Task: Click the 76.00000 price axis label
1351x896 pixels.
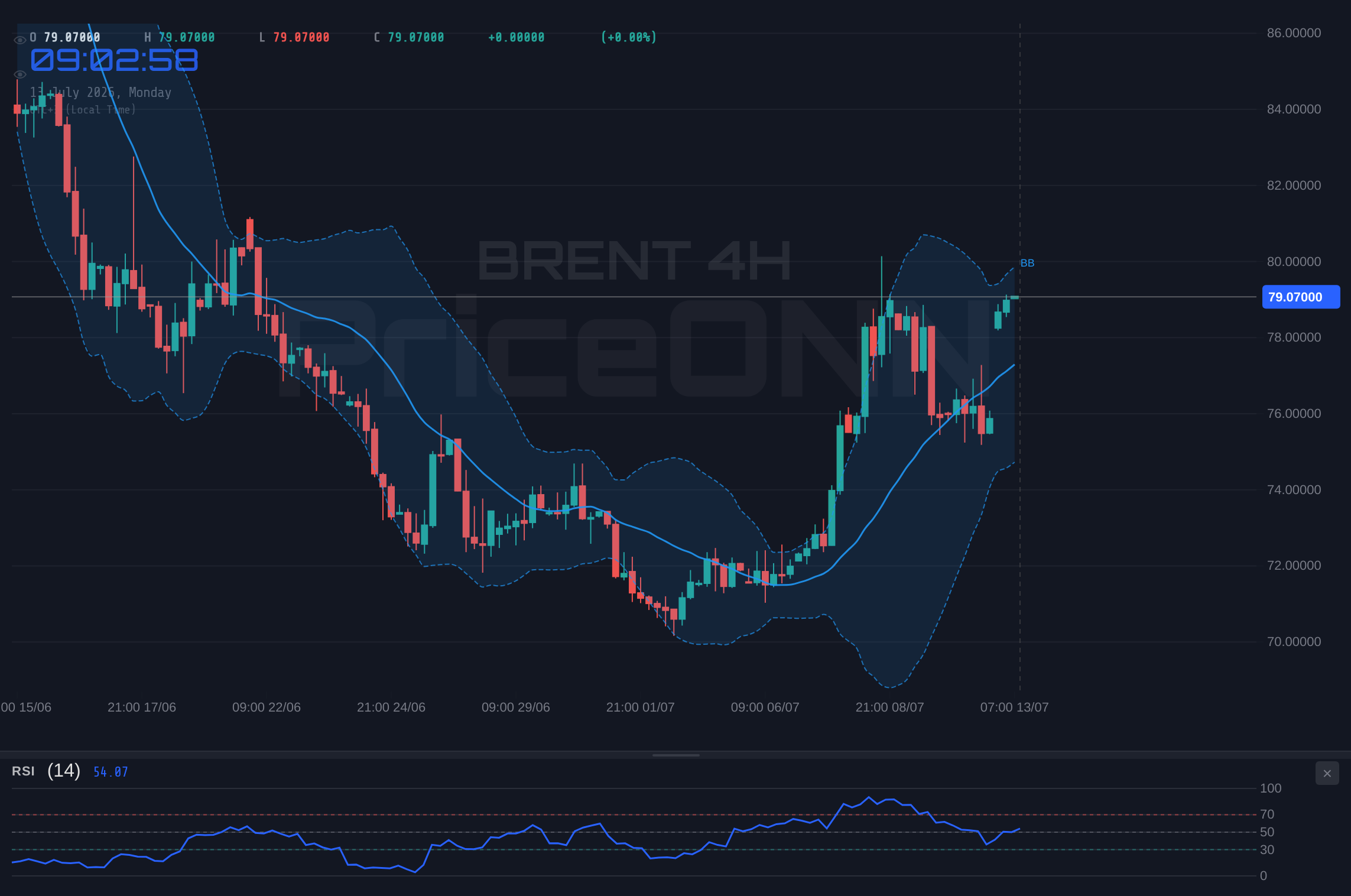Action: click(1294, 414)
